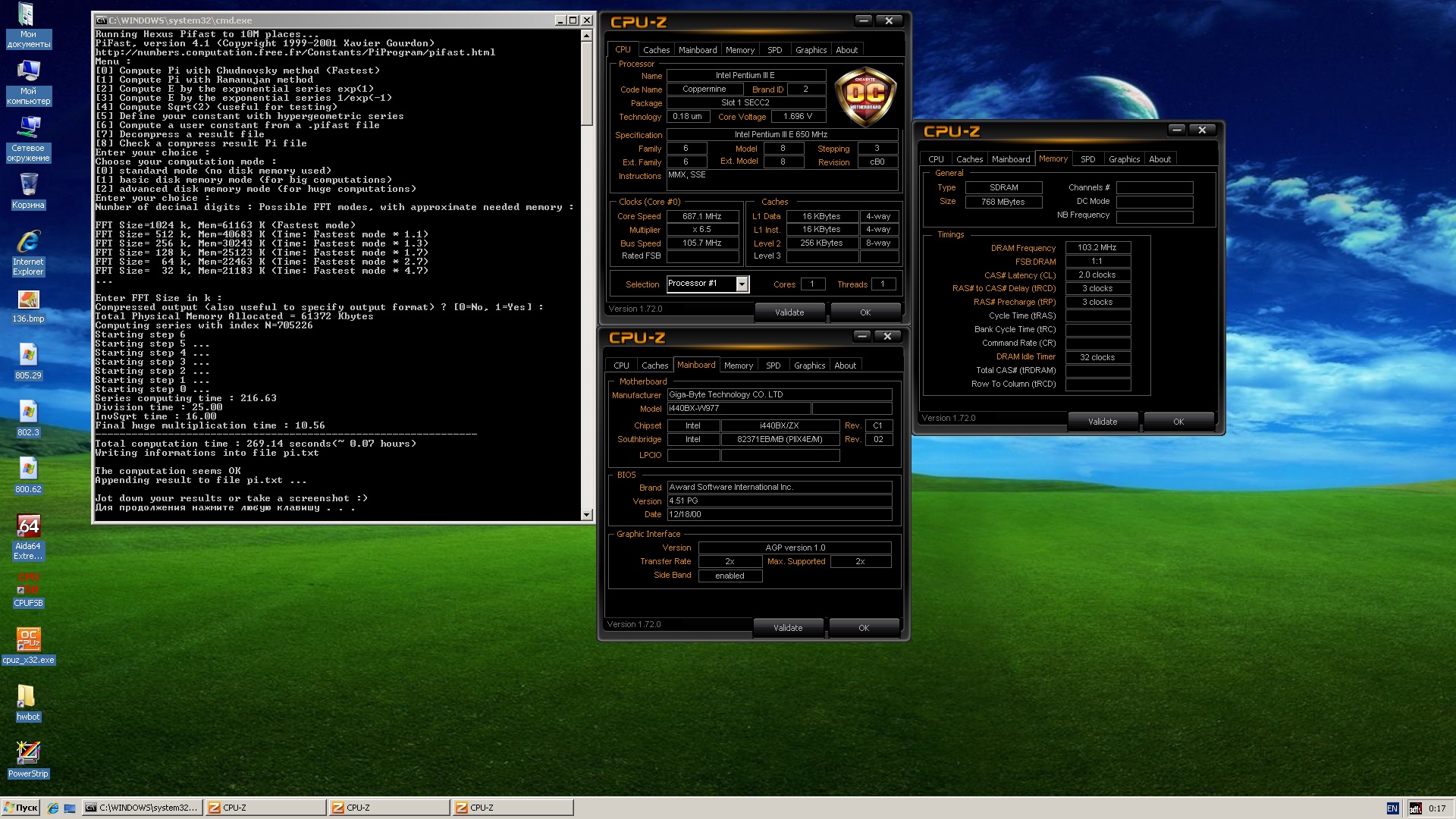
Task: Click the AGP version 1.0 field
Action: click(x=794, y=548)
